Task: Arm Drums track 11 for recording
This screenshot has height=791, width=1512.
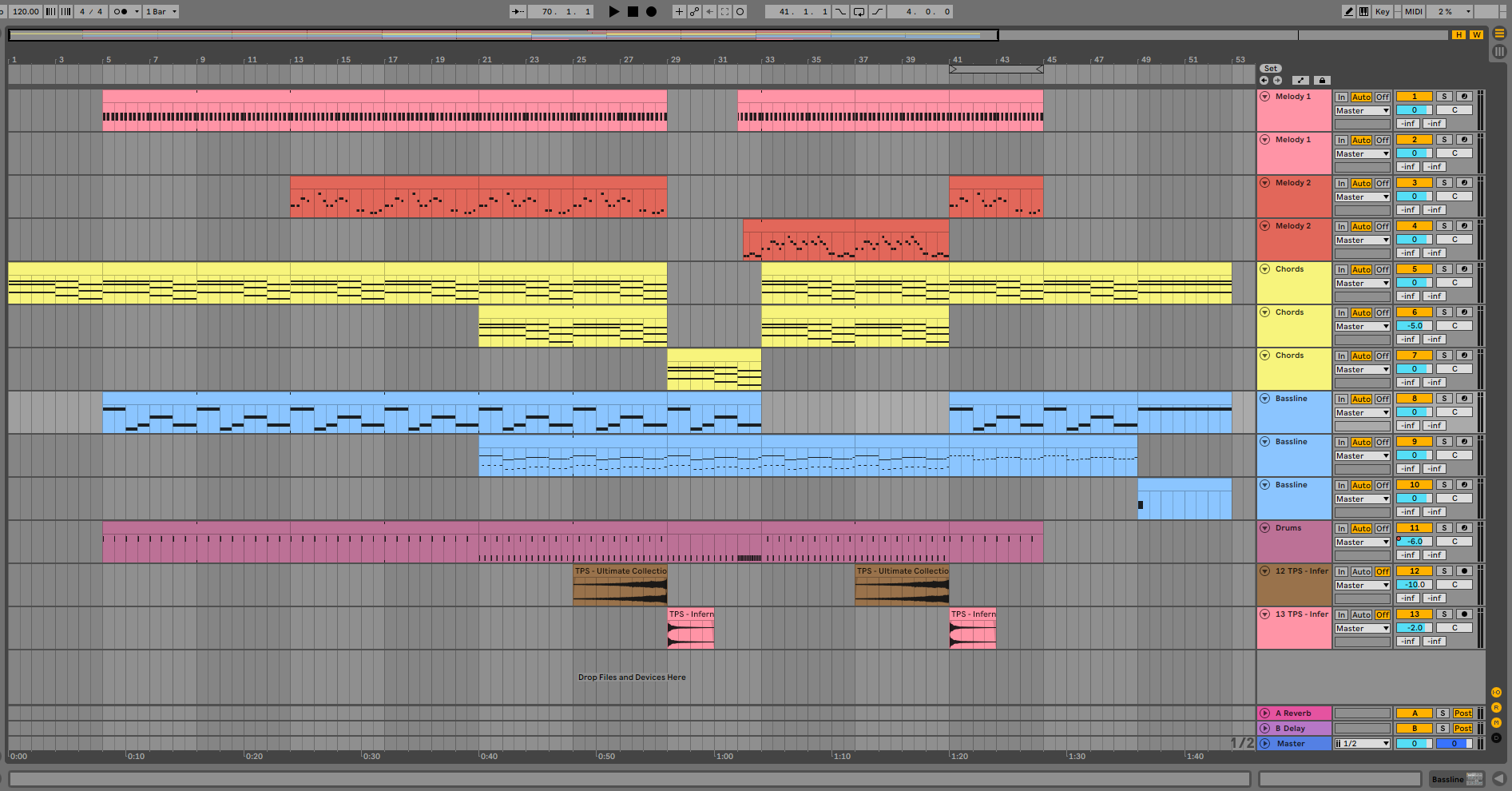Action: (1464, 528)
